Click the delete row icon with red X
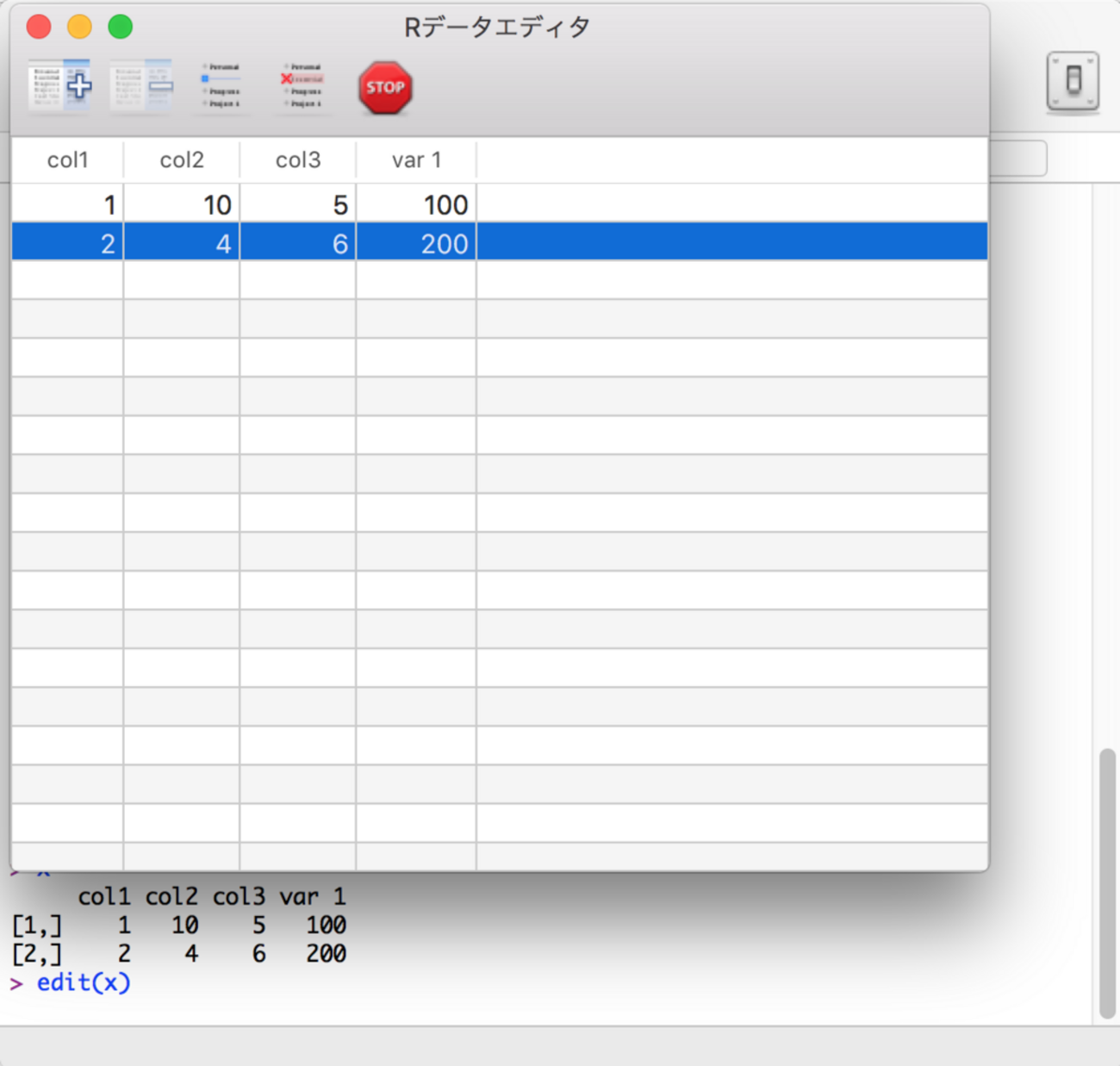 (303, 86)
